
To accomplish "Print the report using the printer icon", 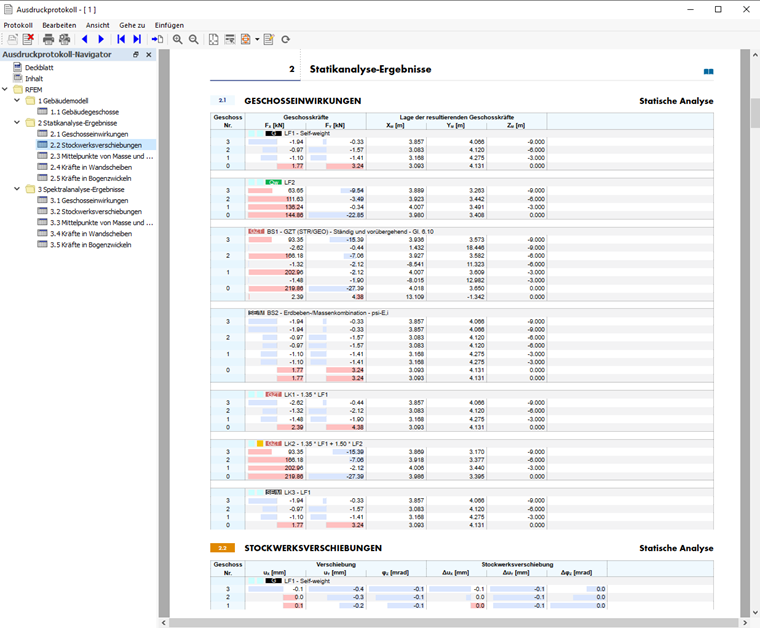I will (48, 39).
